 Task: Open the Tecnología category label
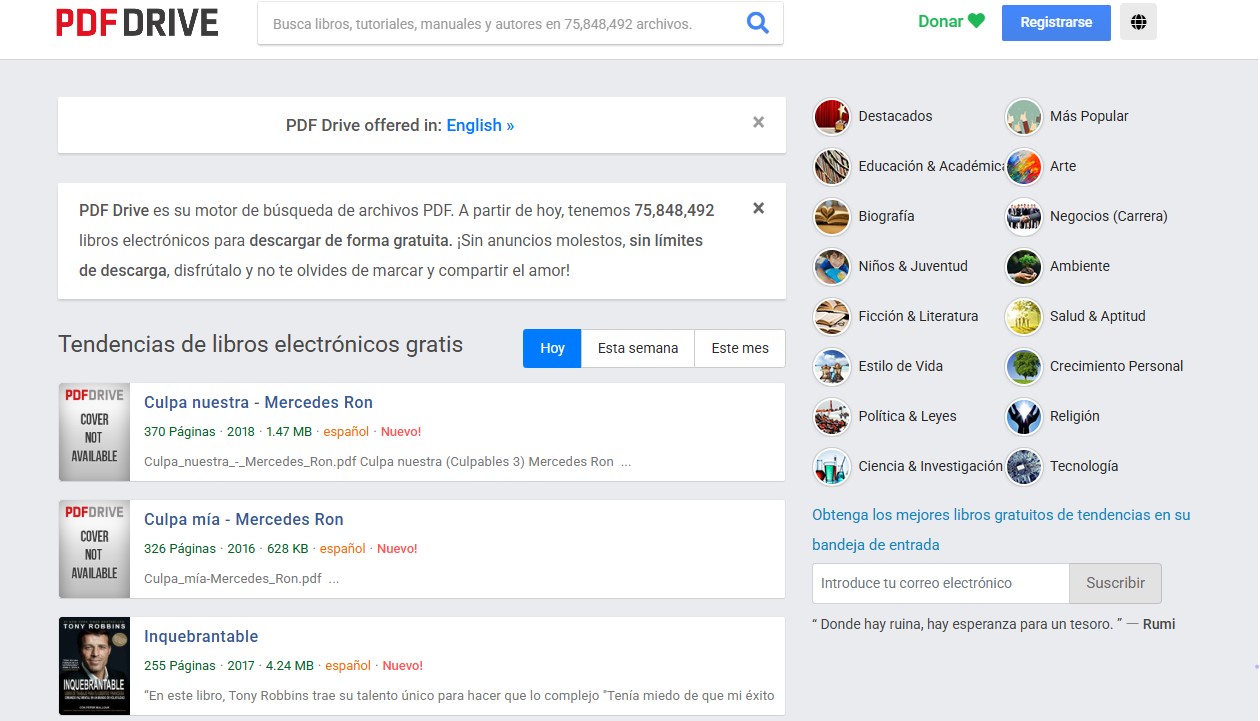(x=1084, y=466)
